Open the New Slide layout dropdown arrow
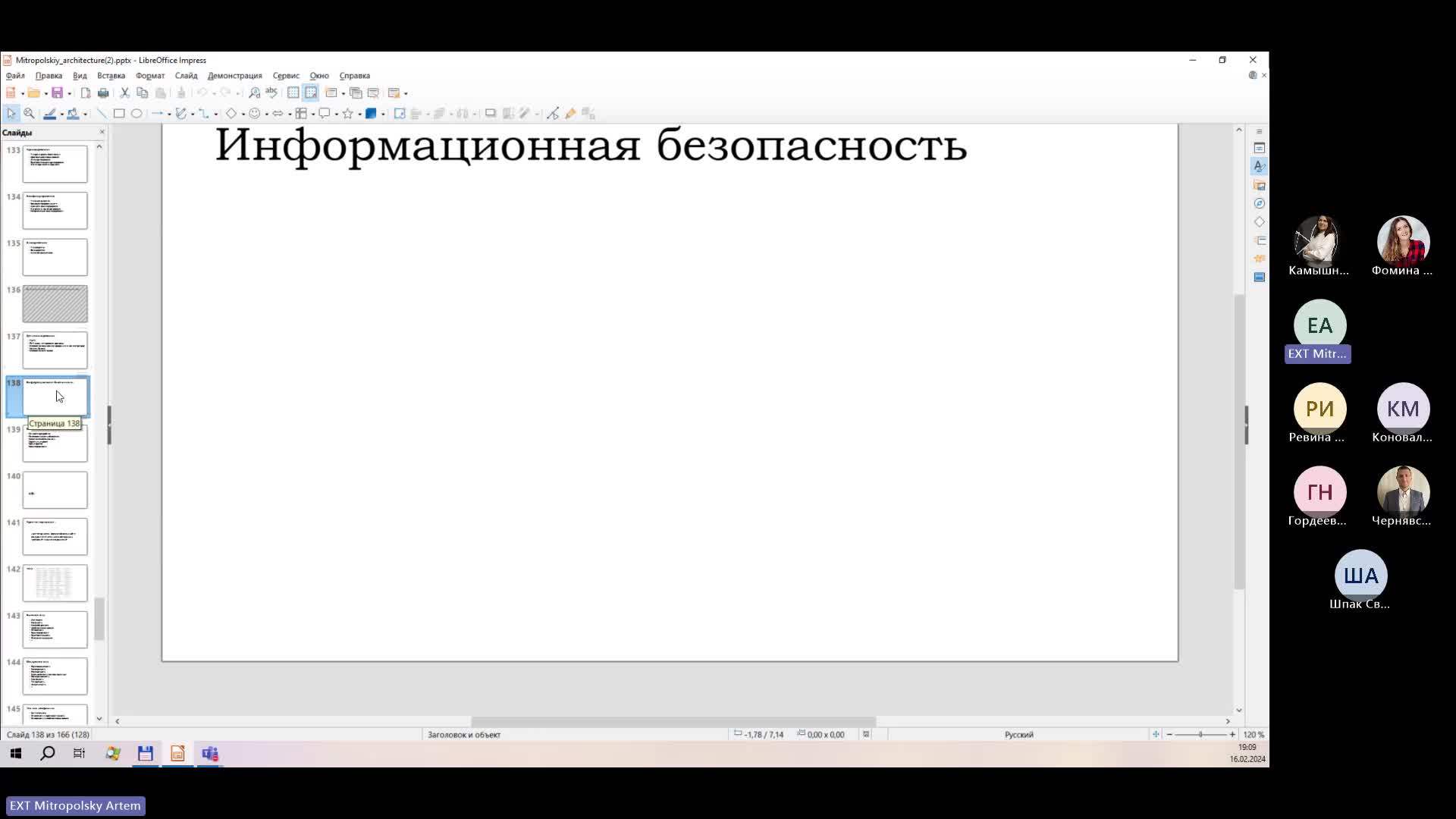The width and height of the screenshot is (1456, 819). click(343, 94)
